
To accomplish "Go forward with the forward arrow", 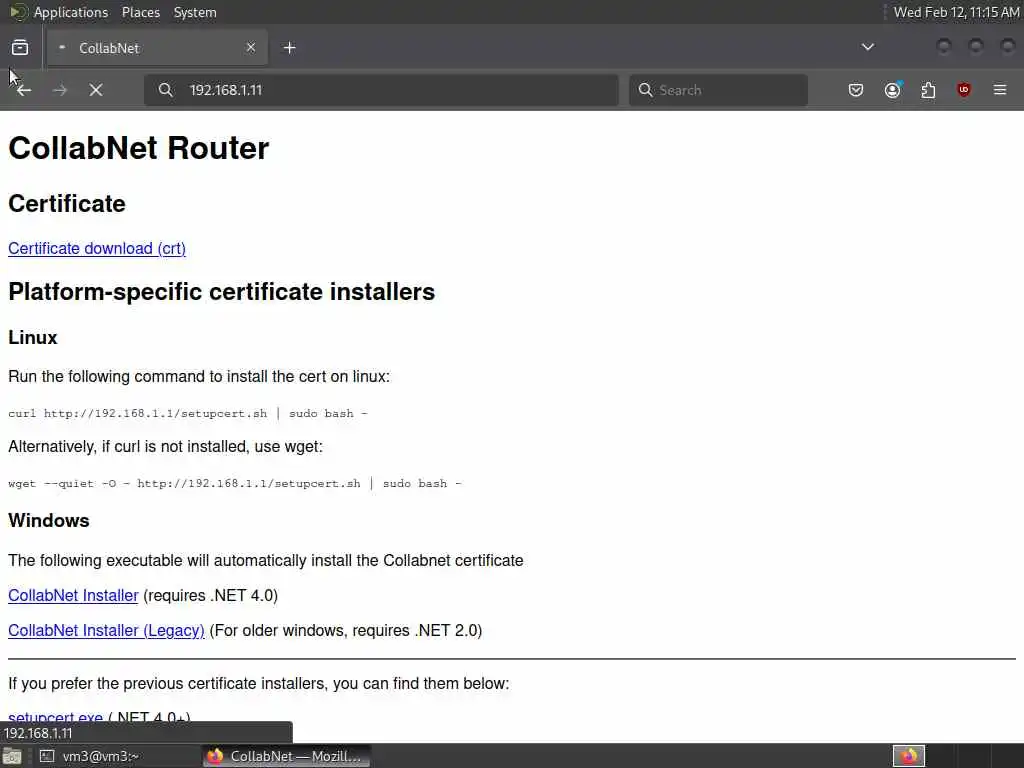I will [59, 90].
